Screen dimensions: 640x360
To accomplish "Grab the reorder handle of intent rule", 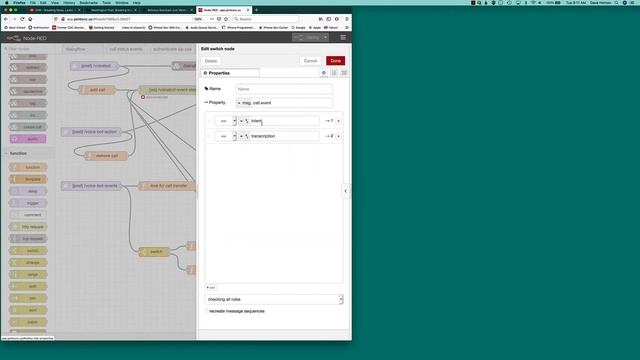I will [x=209, y=121].
